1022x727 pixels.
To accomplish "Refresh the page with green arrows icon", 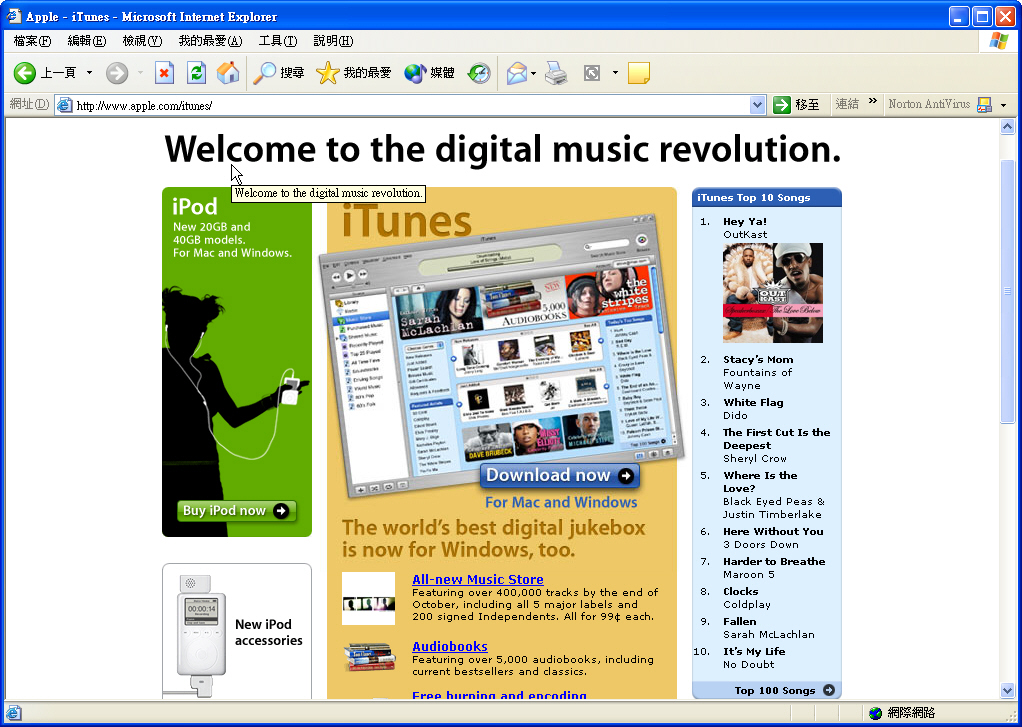I will coord(196,72).
